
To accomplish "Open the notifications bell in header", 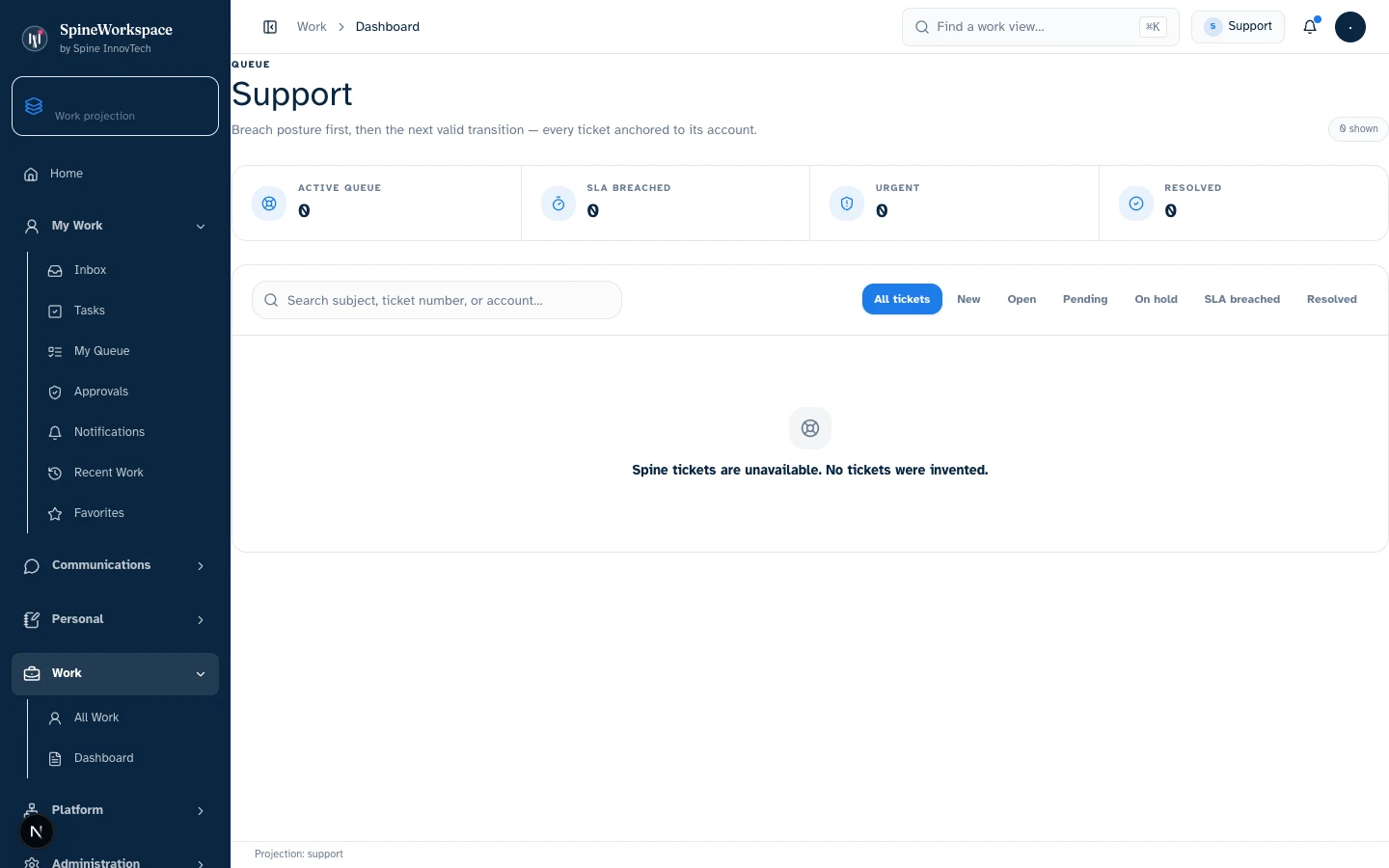I will coord(1310,27).
